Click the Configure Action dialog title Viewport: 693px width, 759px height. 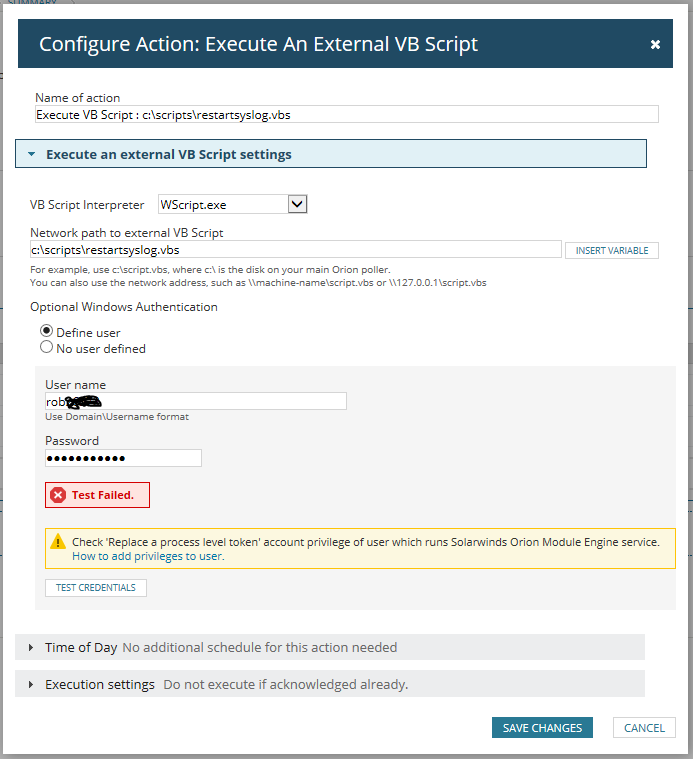coord(258,44)
